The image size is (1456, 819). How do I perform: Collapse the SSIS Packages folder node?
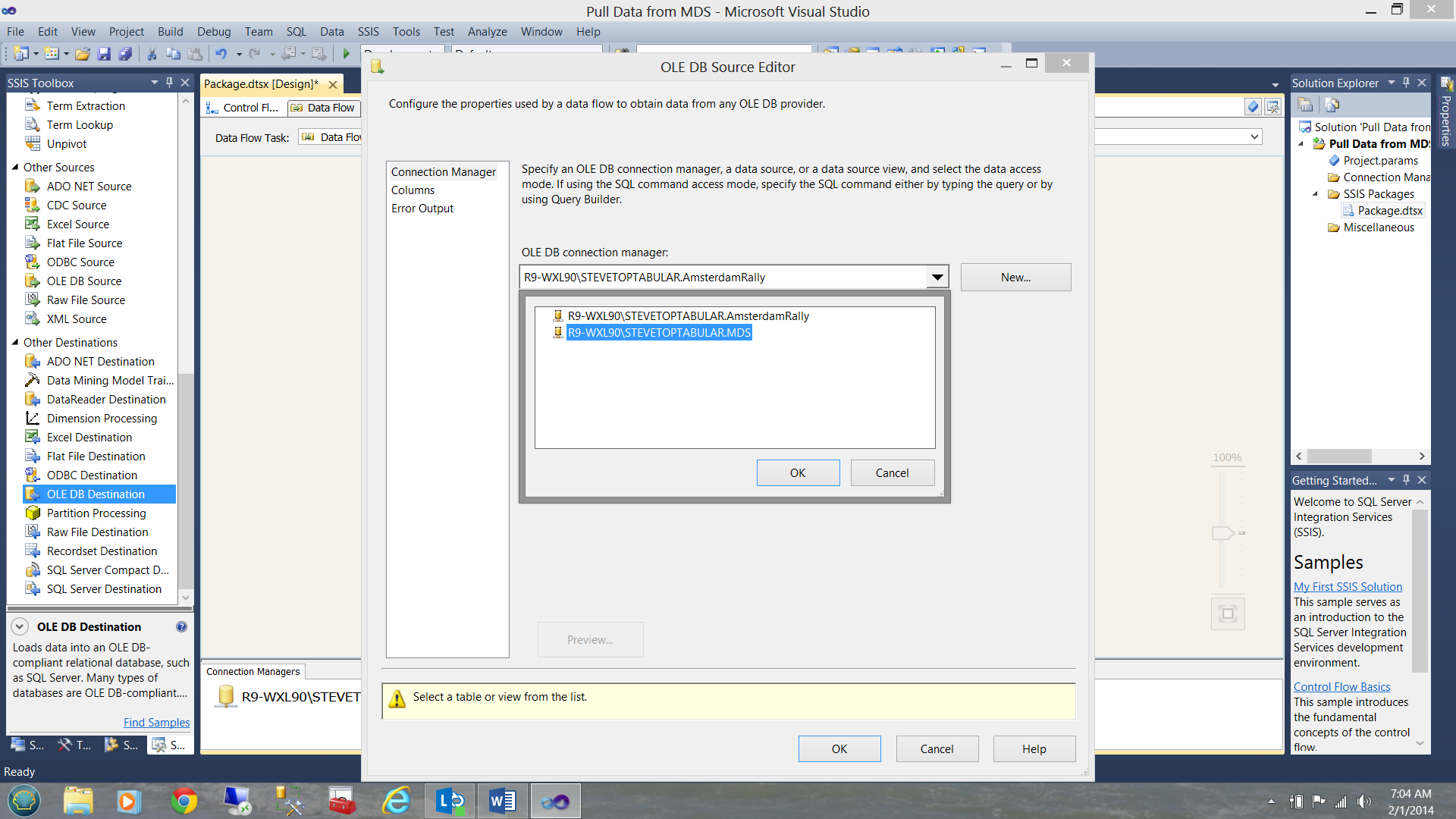1316,194
